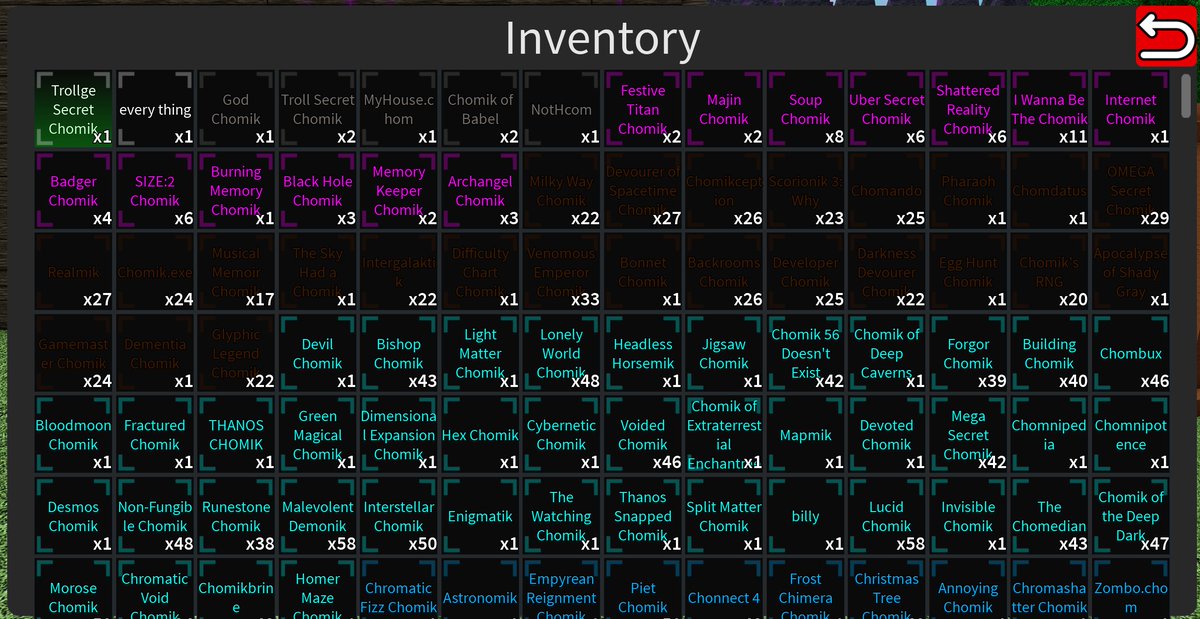Select the God Chomik slot
The height and width of the screenshot is (619, 1200).
click(236, 109)
